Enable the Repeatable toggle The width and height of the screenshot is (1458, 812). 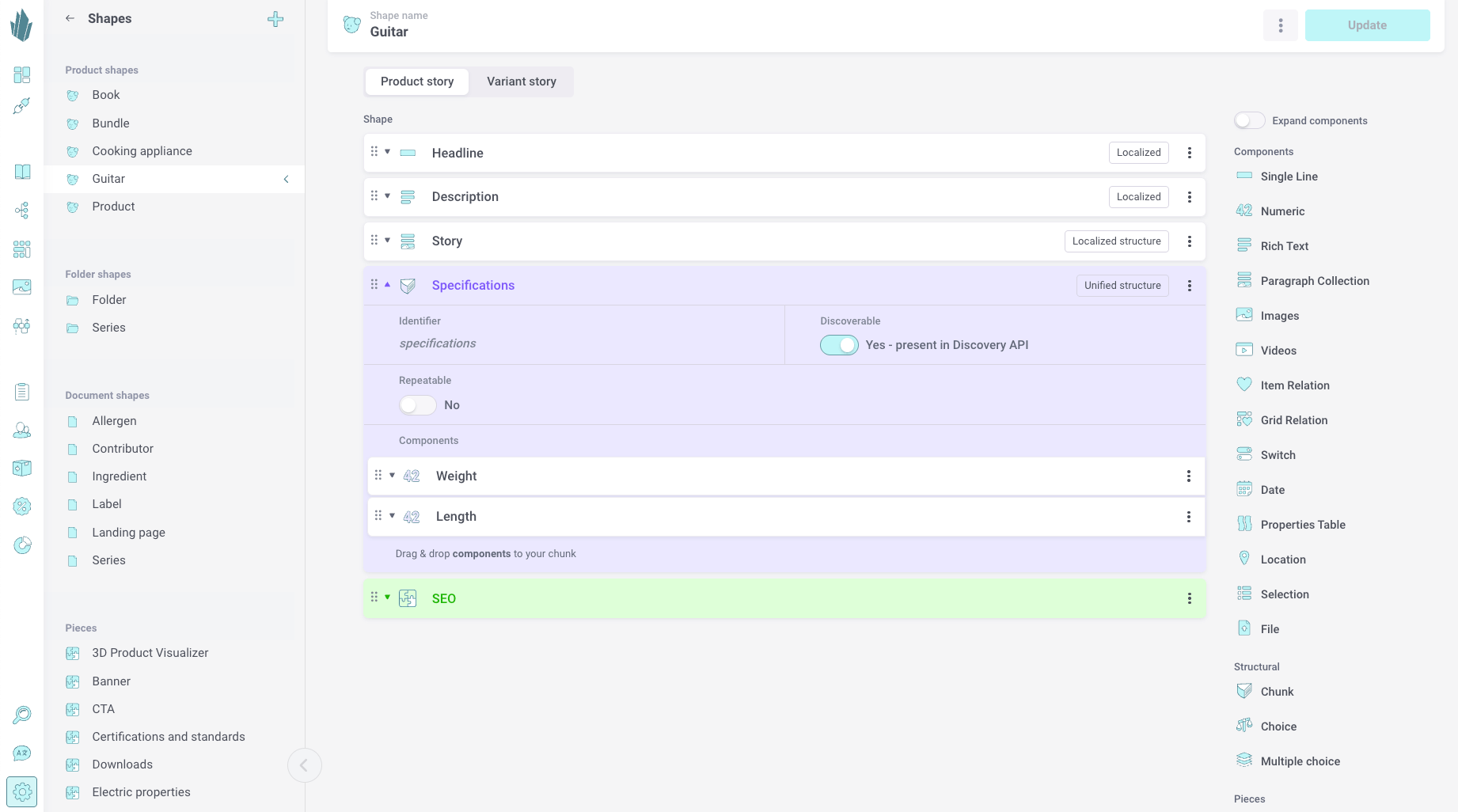[x=417, y=405]
